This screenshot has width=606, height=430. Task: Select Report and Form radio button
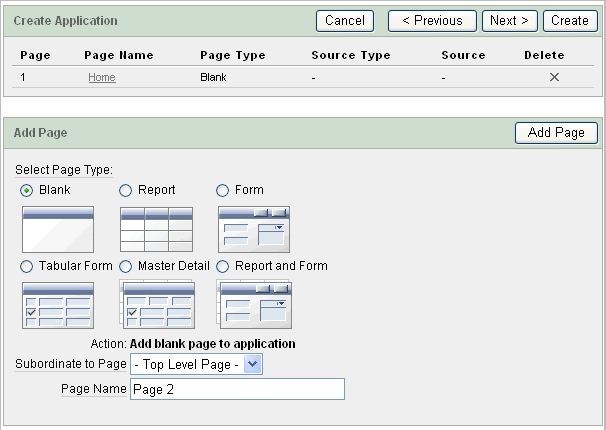tap(224, 266)
